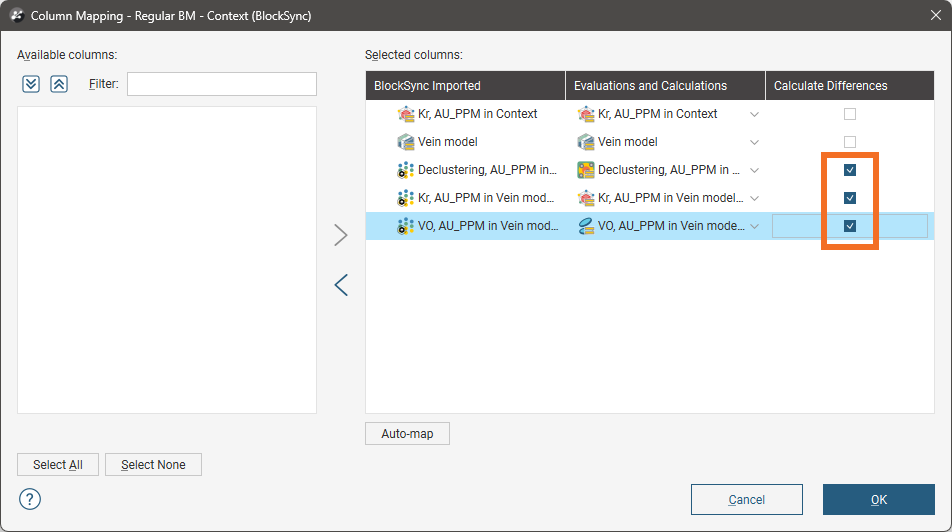This screenshot has height=532, width=952.
Task: Open the help question mark icon
Action: point(30,498)
